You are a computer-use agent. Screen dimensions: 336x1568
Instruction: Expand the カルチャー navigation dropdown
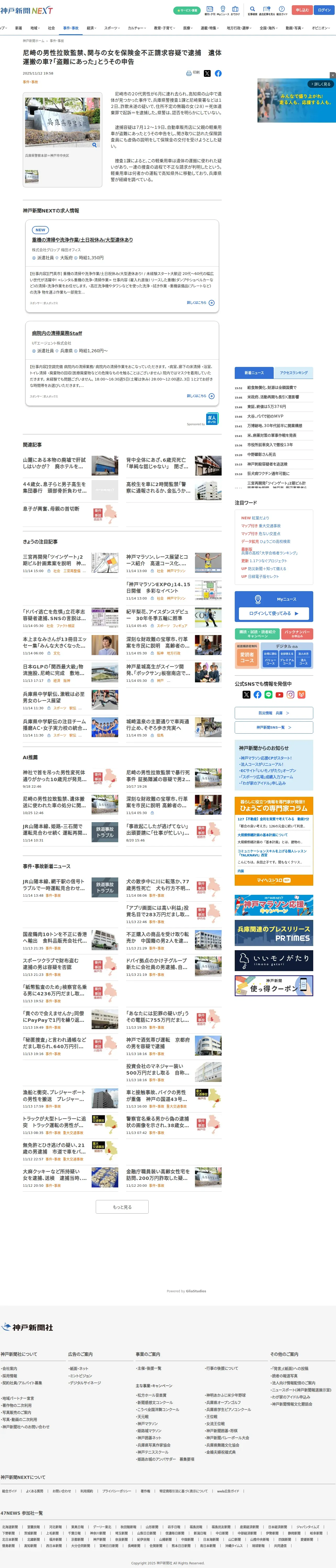pyautogui.click(x=137, y=28)
